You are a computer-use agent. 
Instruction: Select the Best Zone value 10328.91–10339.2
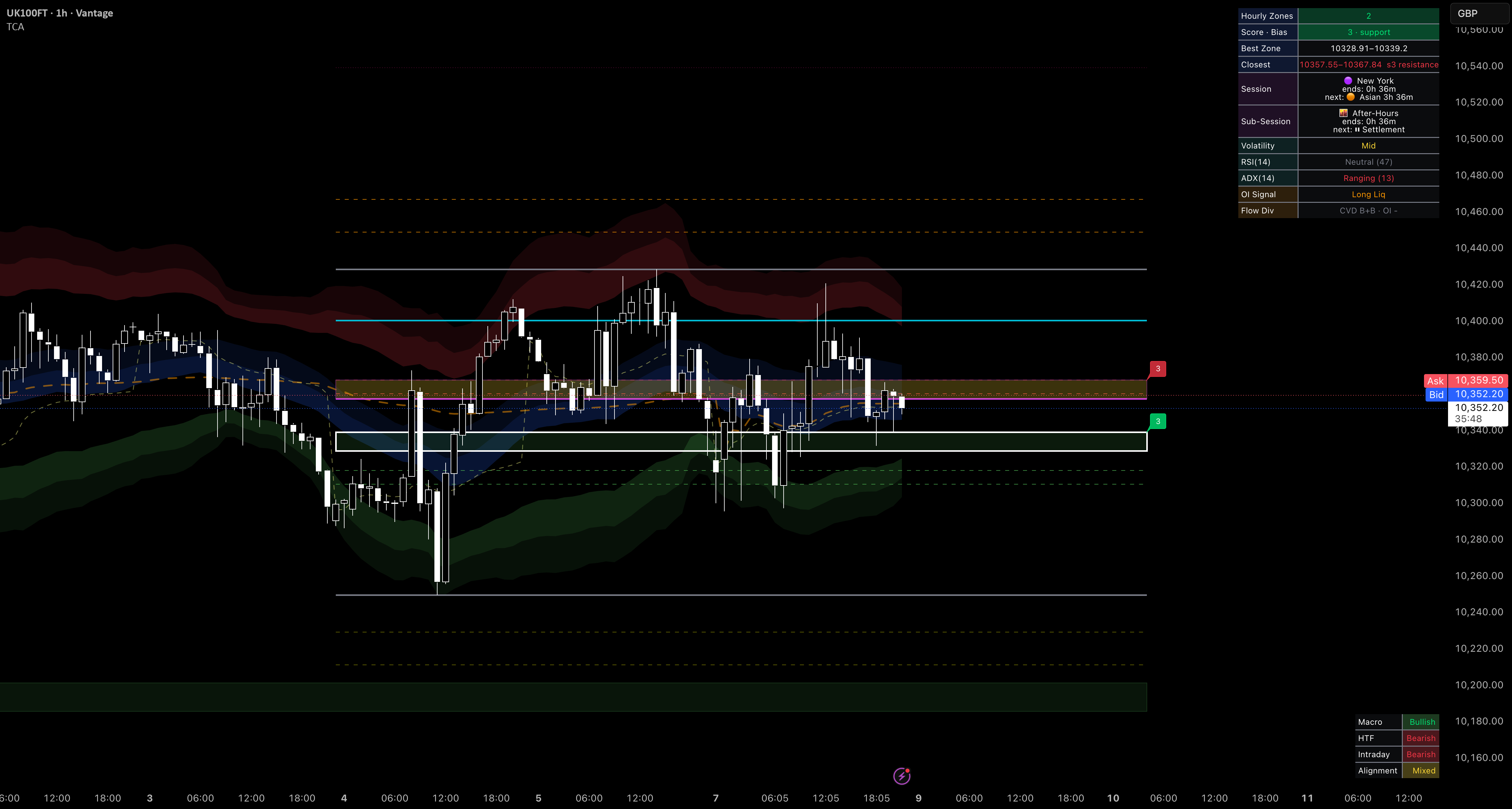coord(1368,48)
